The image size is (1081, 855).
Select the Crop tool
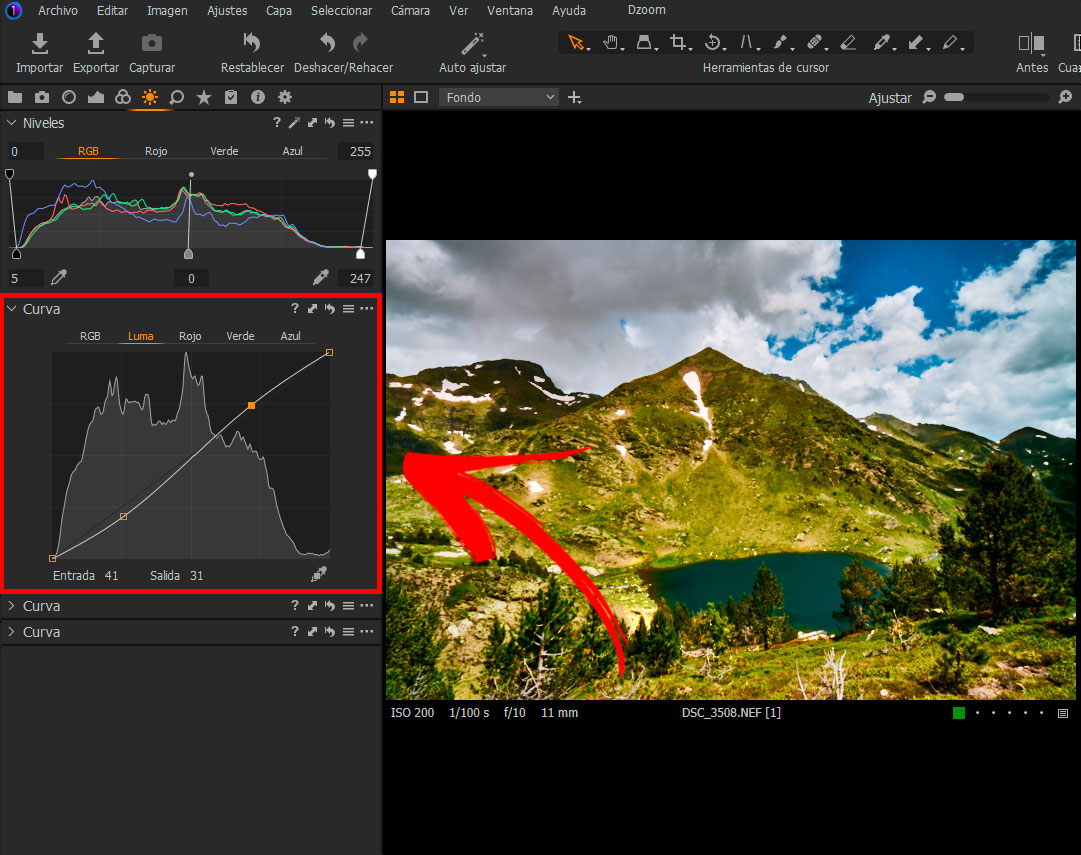[x=679, y=42]
